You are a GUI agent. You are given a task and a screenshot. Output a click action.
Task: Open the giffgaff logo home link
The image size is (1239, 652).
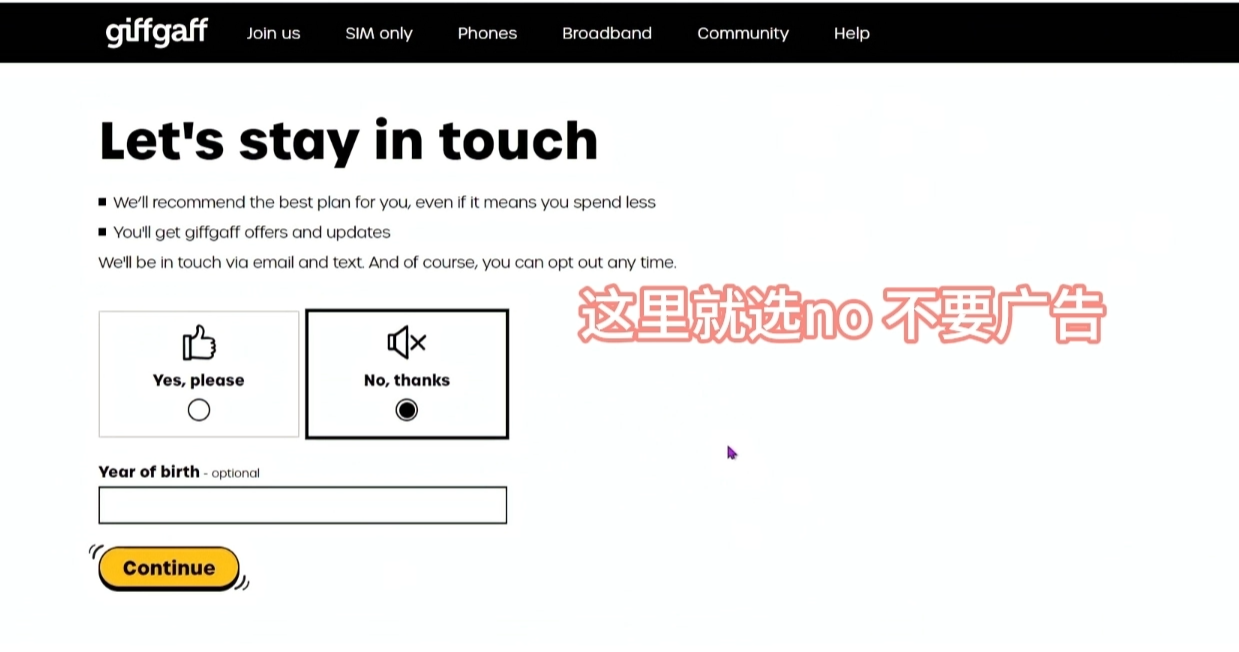157,32
